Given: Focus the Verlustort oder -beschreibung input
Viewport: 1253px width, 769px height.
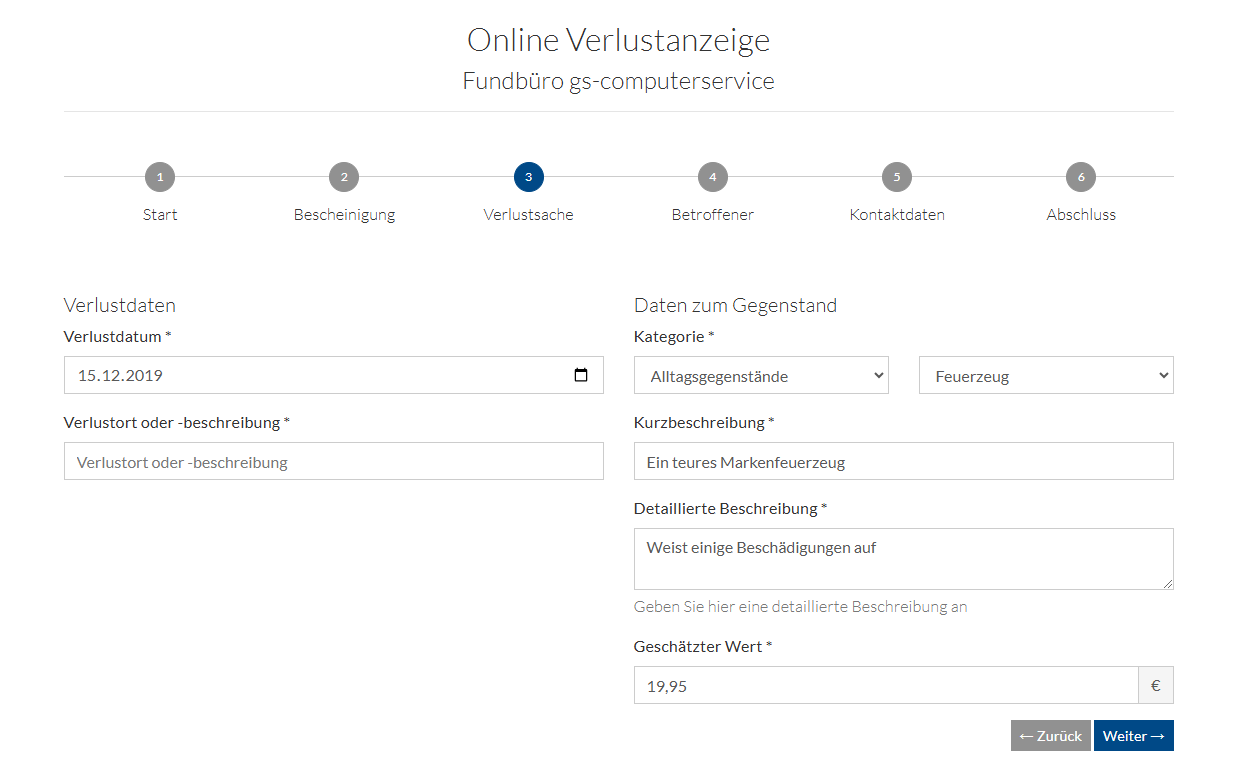Looking at the screenshot, I should pos(333,462).
